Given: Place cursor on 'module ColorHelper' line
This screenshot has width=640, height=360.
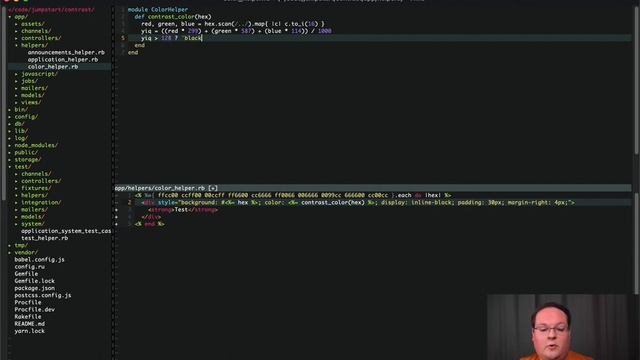Looking at the screenshot, I should [158, 9].
